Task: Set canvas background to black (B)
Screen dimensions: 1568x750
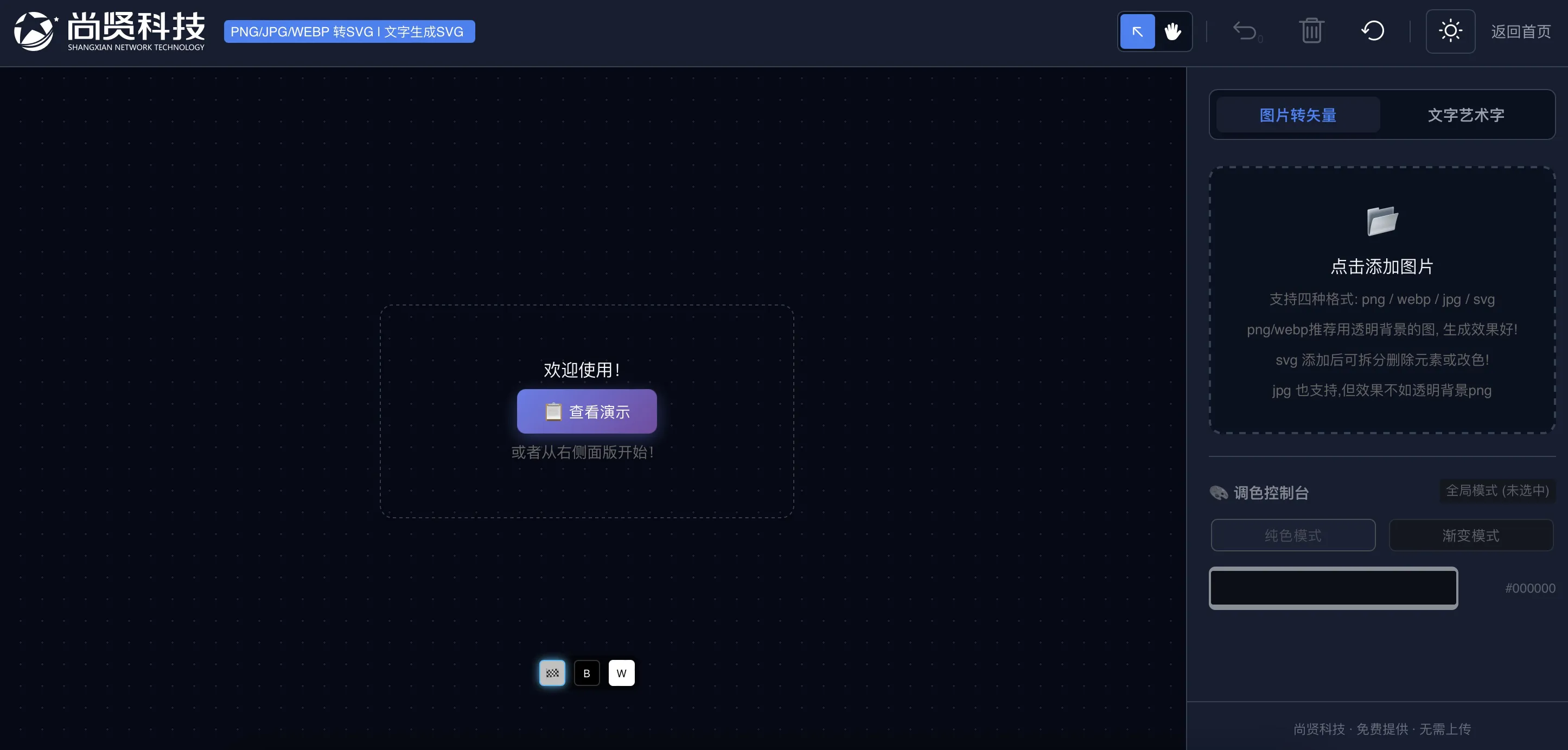Action: click(587, 673)
